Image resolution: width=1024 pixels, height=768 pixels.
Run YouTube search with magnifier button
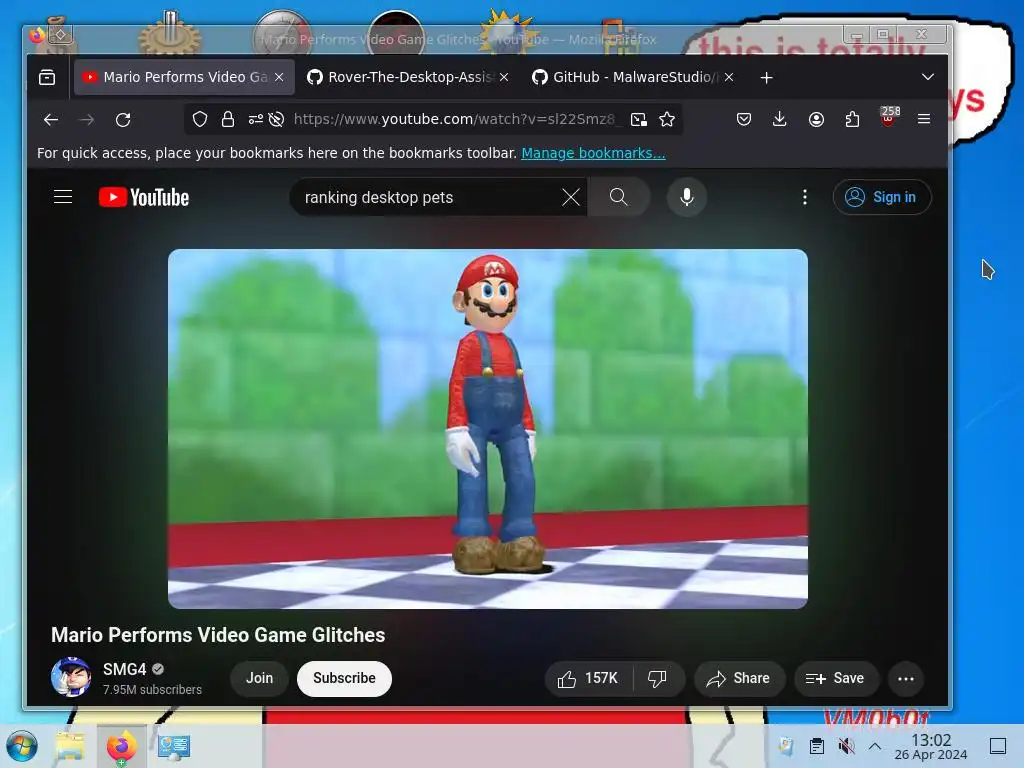(618, 197)
